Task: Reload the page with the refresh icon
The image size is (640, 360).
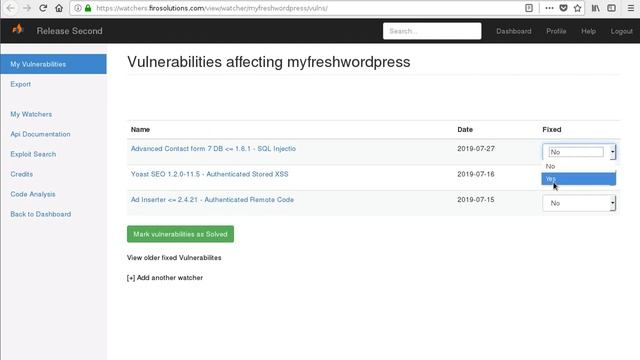Action: tap(43, 8)
